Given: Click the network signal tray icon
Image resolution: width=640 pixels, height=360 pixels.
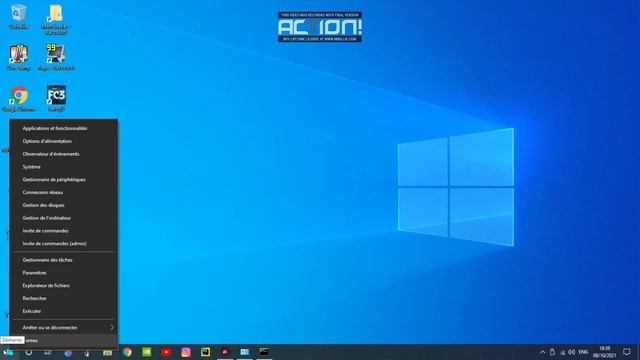Looking at the screenshot, I should (x=562, y=352).
